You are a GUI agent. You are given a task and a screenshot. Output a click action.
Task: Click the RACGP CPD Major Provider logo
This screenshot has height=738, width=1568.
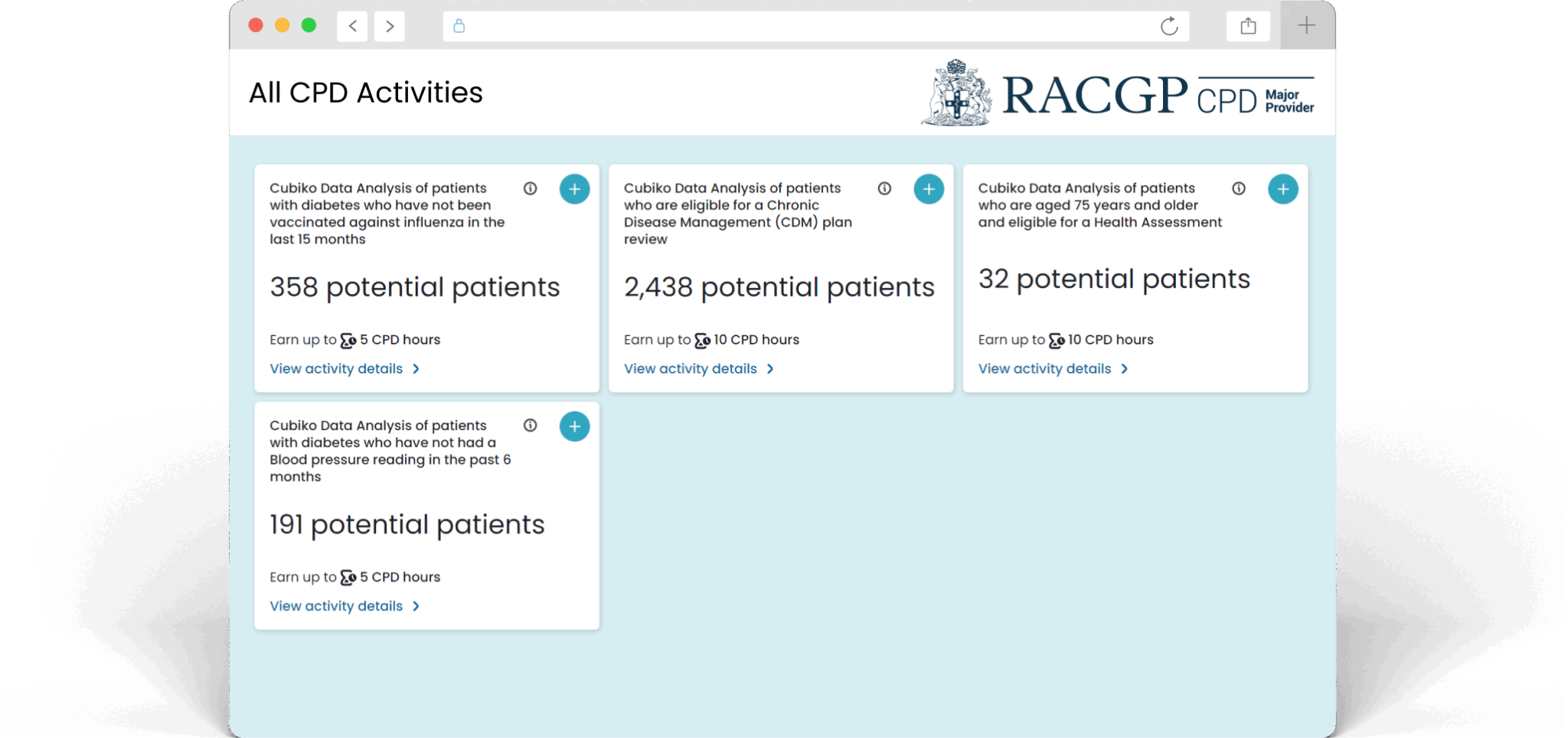coord(1118,93)
